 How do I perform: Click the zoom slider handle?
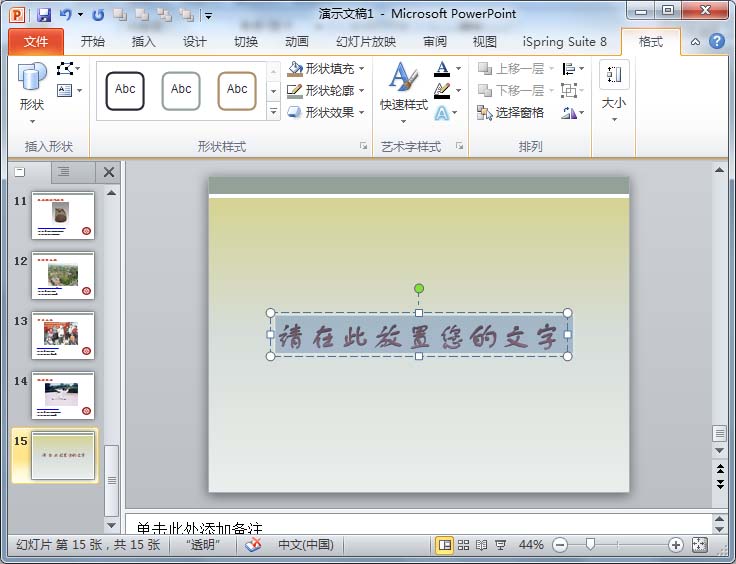pyautogui.click(x=590, y=545)
